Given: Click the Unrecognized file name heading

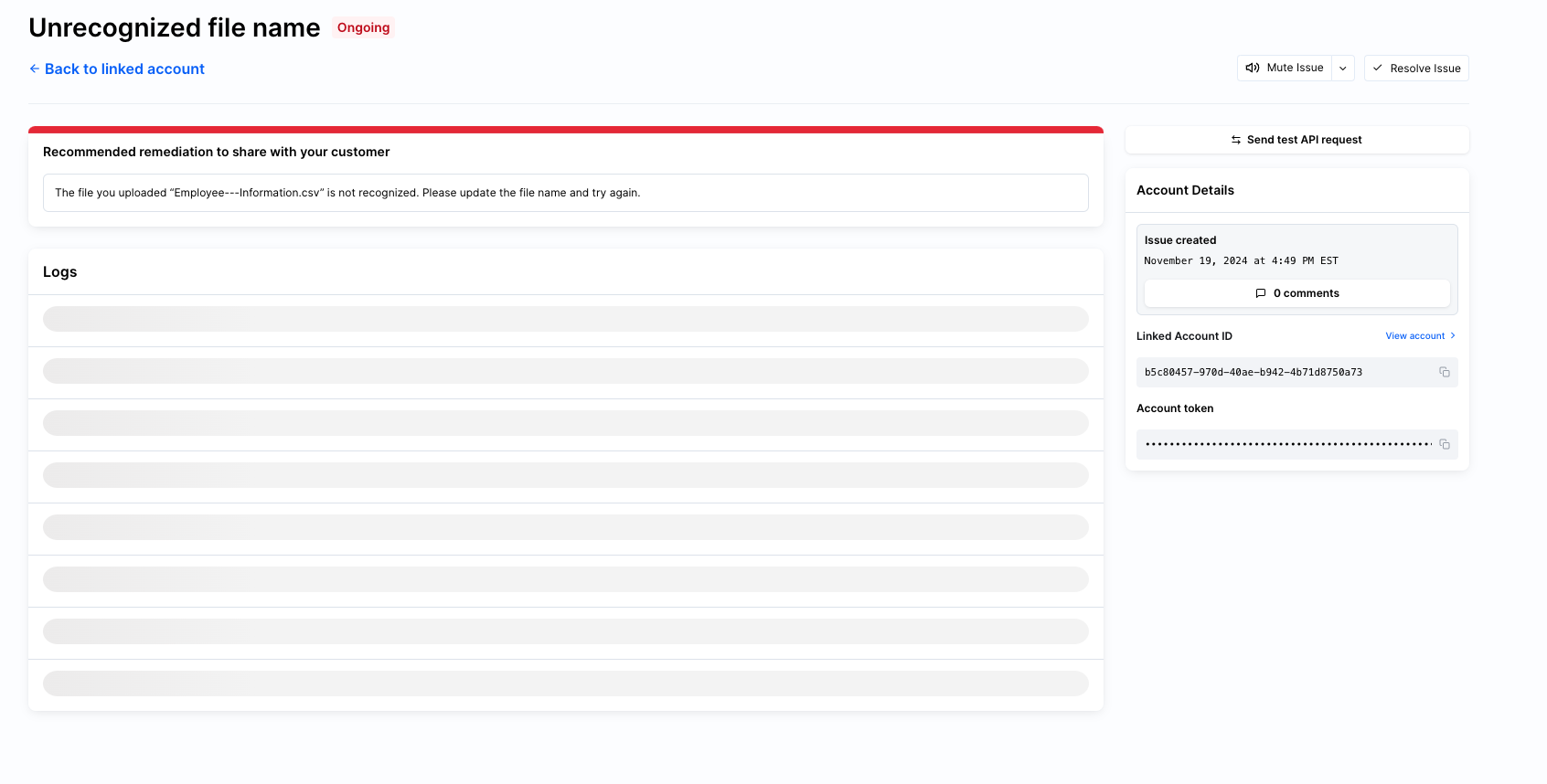Looking at the screenshot, I should pos(175,27).
